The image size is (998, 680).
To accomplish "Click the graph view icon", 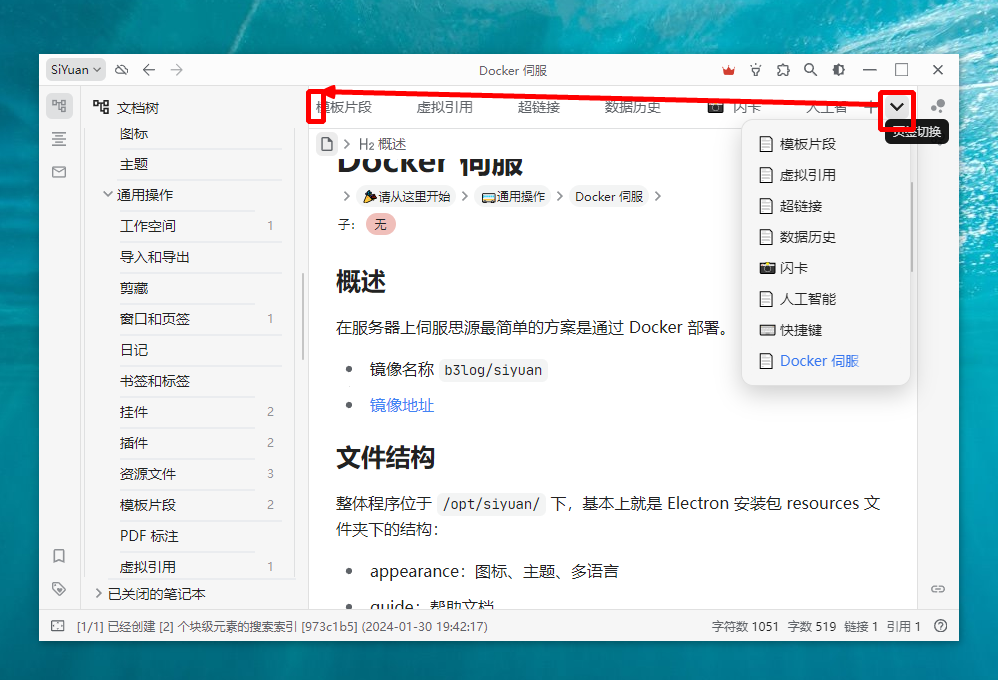I will (937, 106).
